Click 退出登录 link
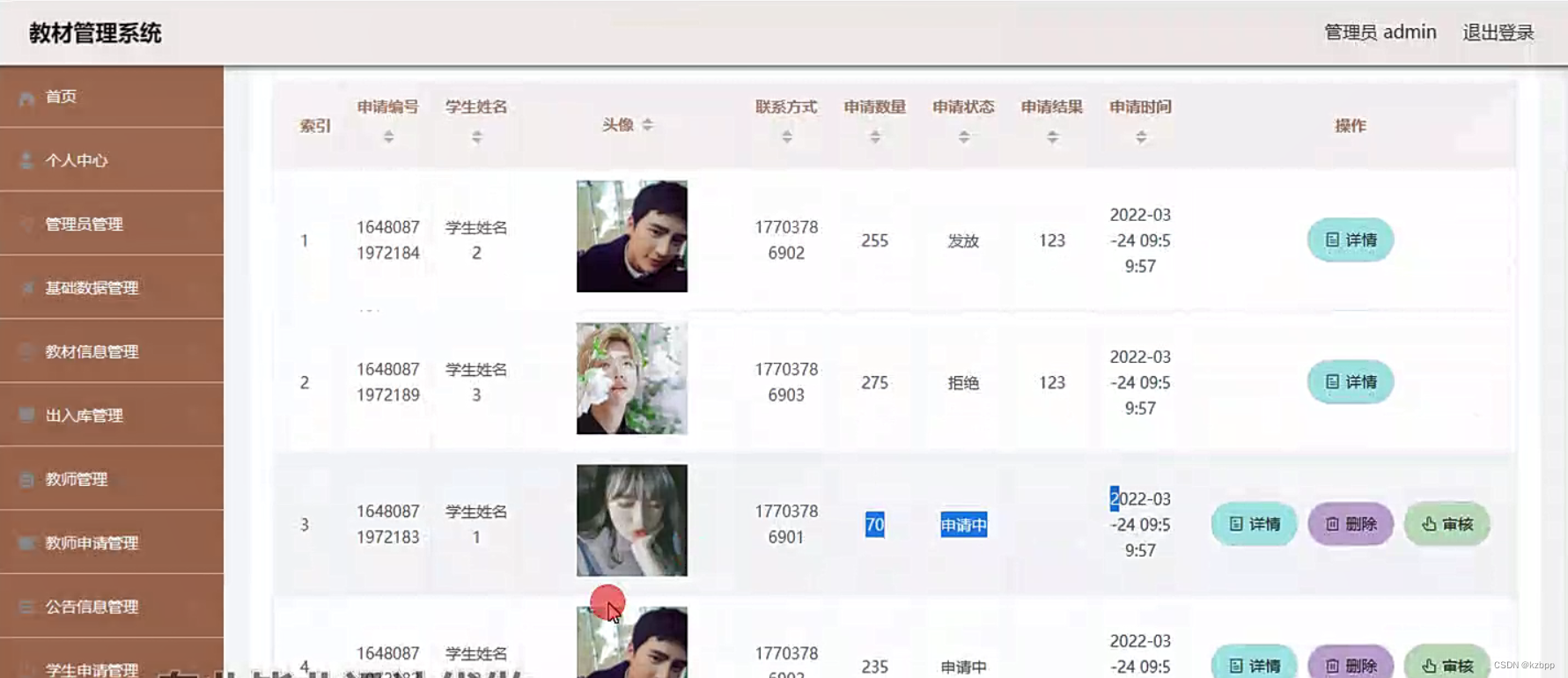1568x678 pixels. coord(1498,33)
